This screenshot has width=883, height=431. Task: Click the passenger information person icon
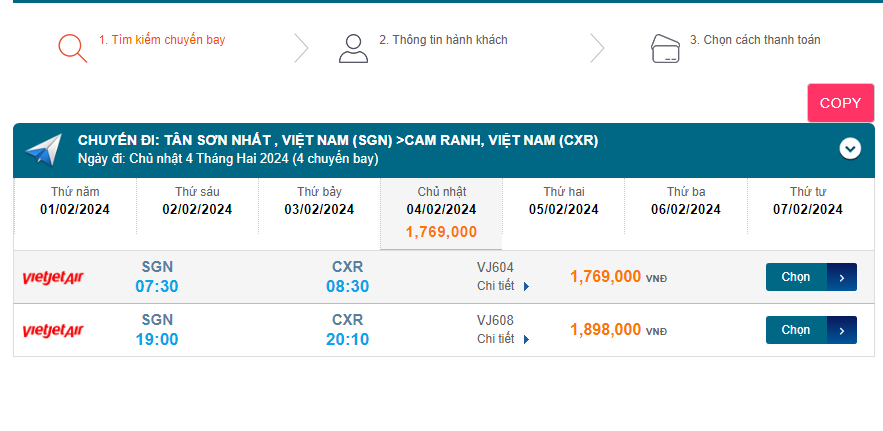click(353, 48)
